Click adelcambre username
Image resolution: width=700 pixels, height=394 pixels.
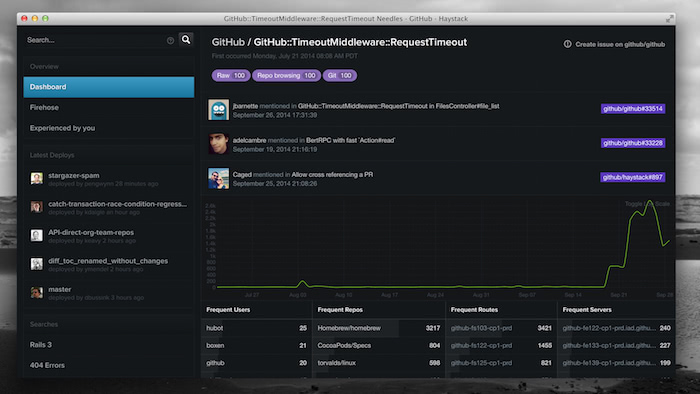[249, 140]
